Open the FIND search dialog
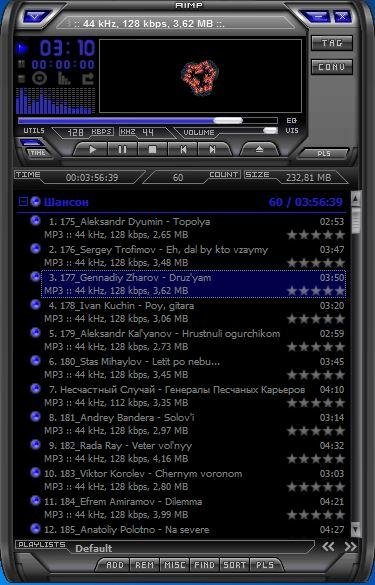Screen dimensions: 375x585 coord(204,565)
